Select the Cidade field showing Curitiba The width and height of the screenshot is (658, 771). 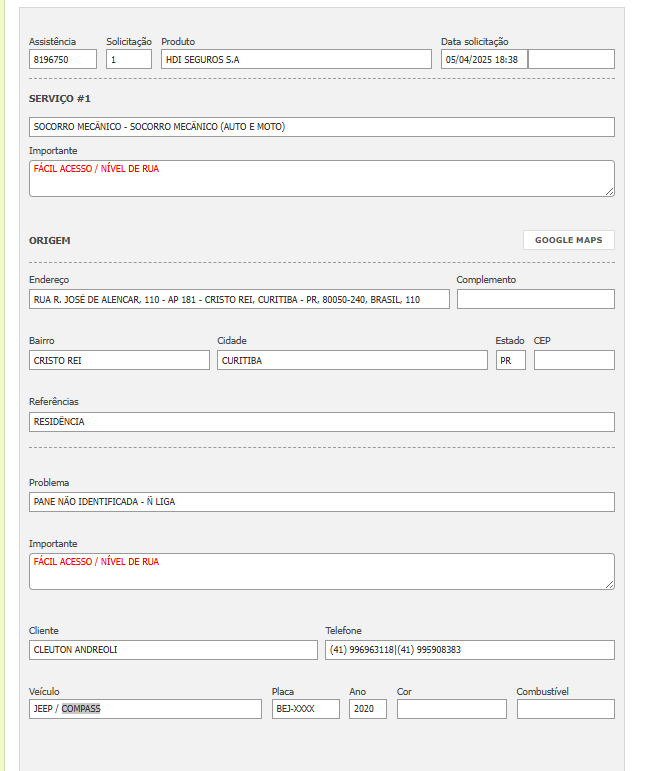[x=352, y=360]
